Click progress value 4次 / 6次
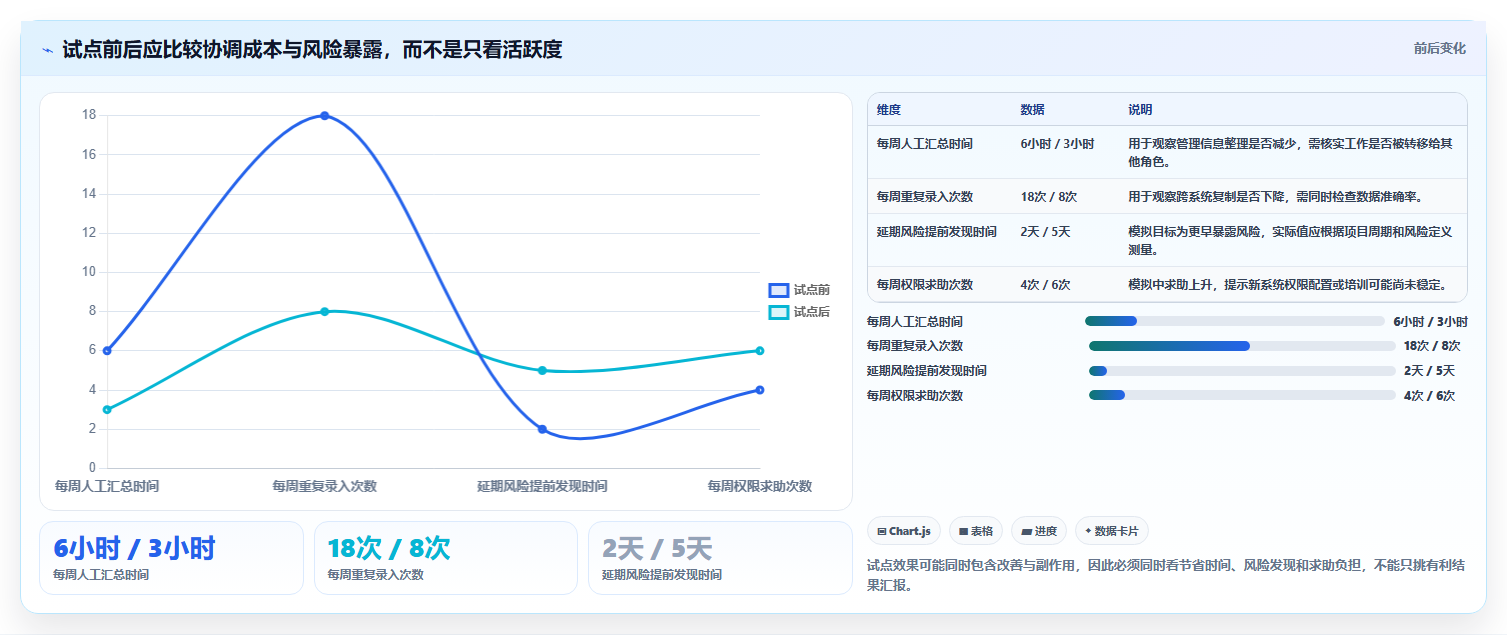The height and width of the screenshot is (635, 1507). (x=1429, y=396)
